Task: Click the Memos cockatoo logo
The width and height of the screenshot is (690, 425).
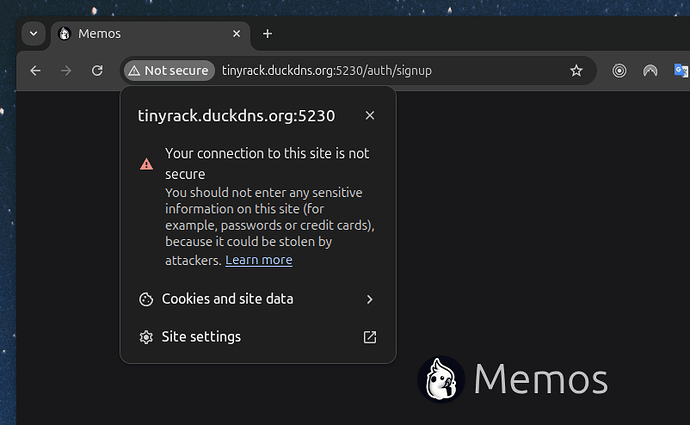Action: (x=441, y=379)
